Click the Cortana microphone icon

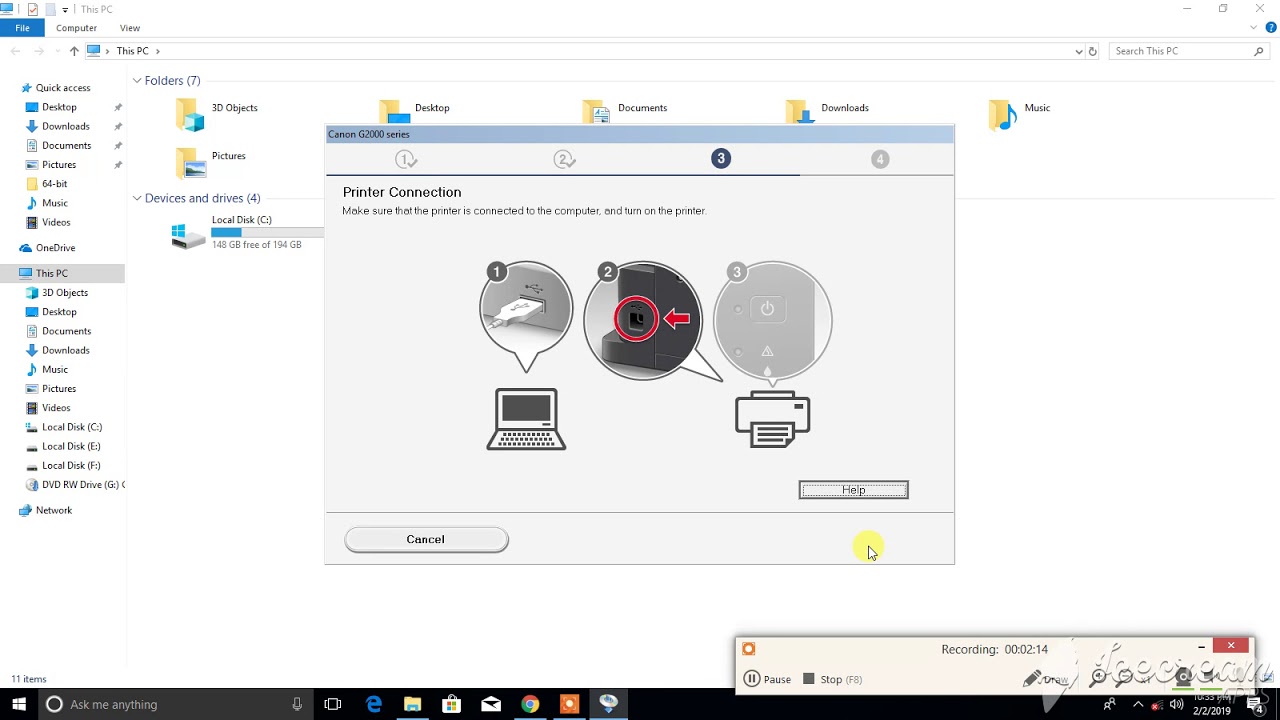pyautogui.click(x=297, y=704)
